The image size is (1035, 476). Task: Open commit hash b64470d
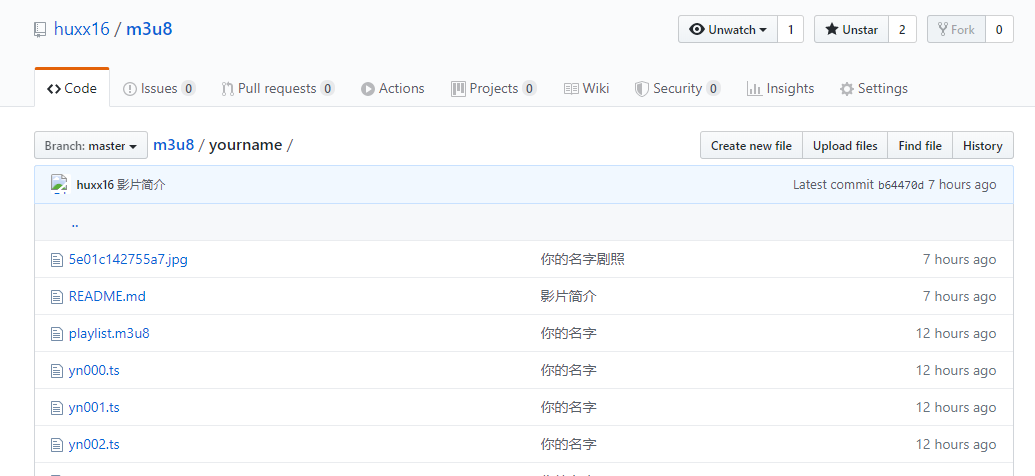[901, 185]
